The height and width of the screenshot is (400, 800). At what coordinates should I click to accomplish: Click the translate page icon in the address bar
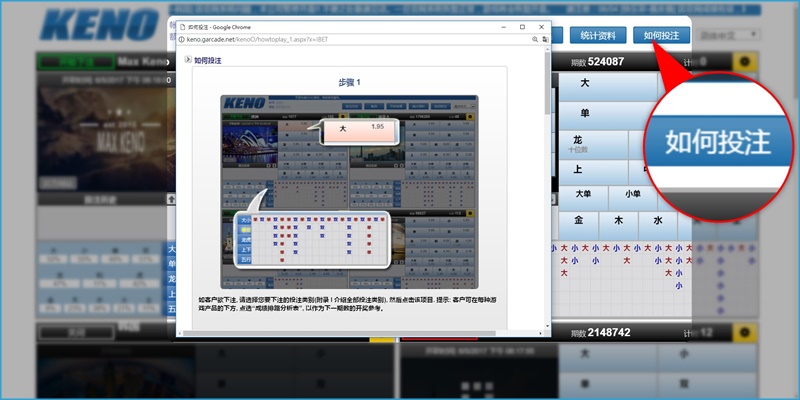pyautogui.click(x=545, y=39)
